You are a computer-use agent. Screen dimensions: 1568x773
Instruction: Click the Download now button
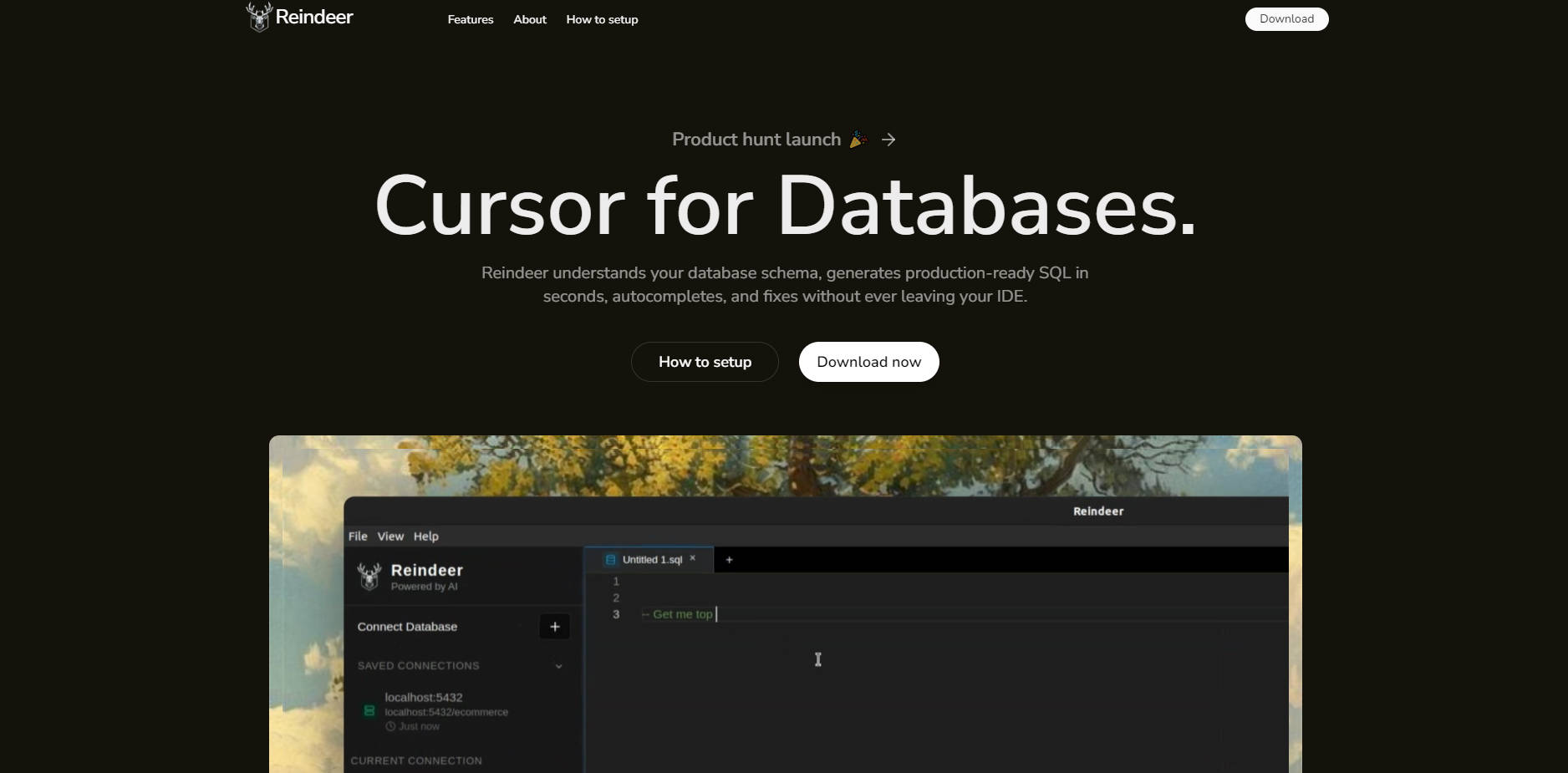tap(868, 362)
